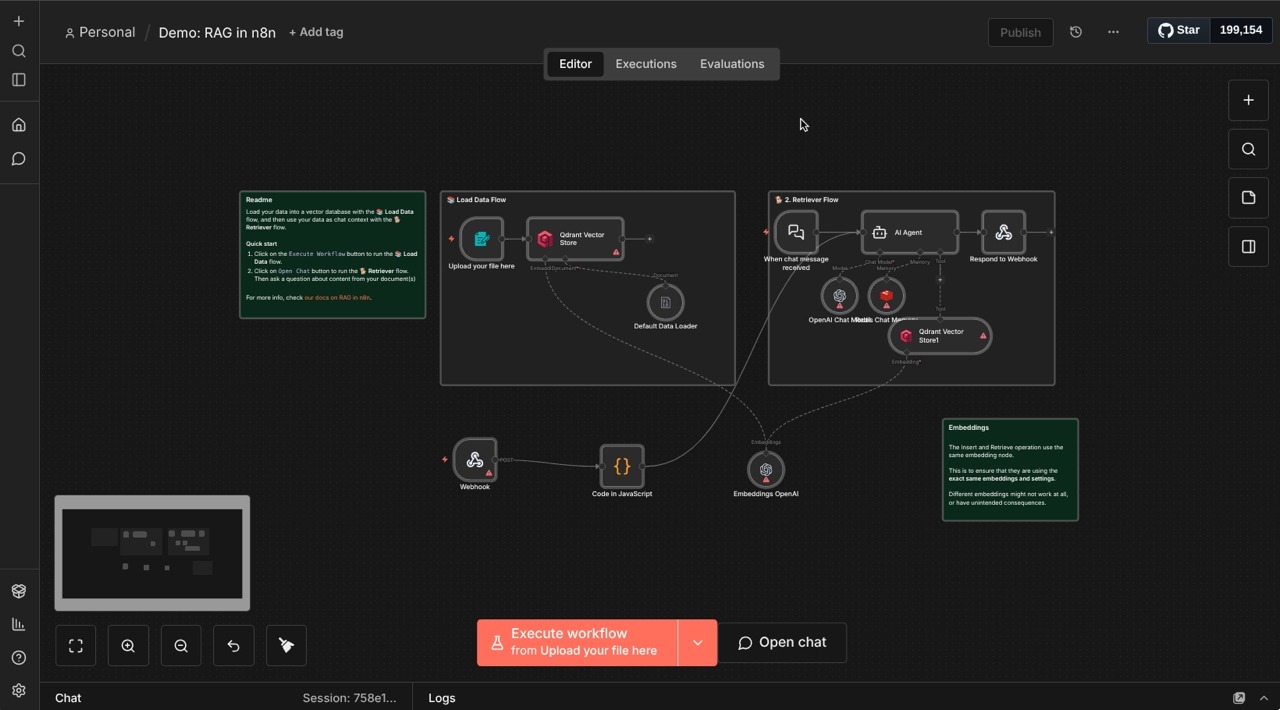Open the three-dot workflow menu
Screen dimensions: 1280x710
pos(1113,32)
